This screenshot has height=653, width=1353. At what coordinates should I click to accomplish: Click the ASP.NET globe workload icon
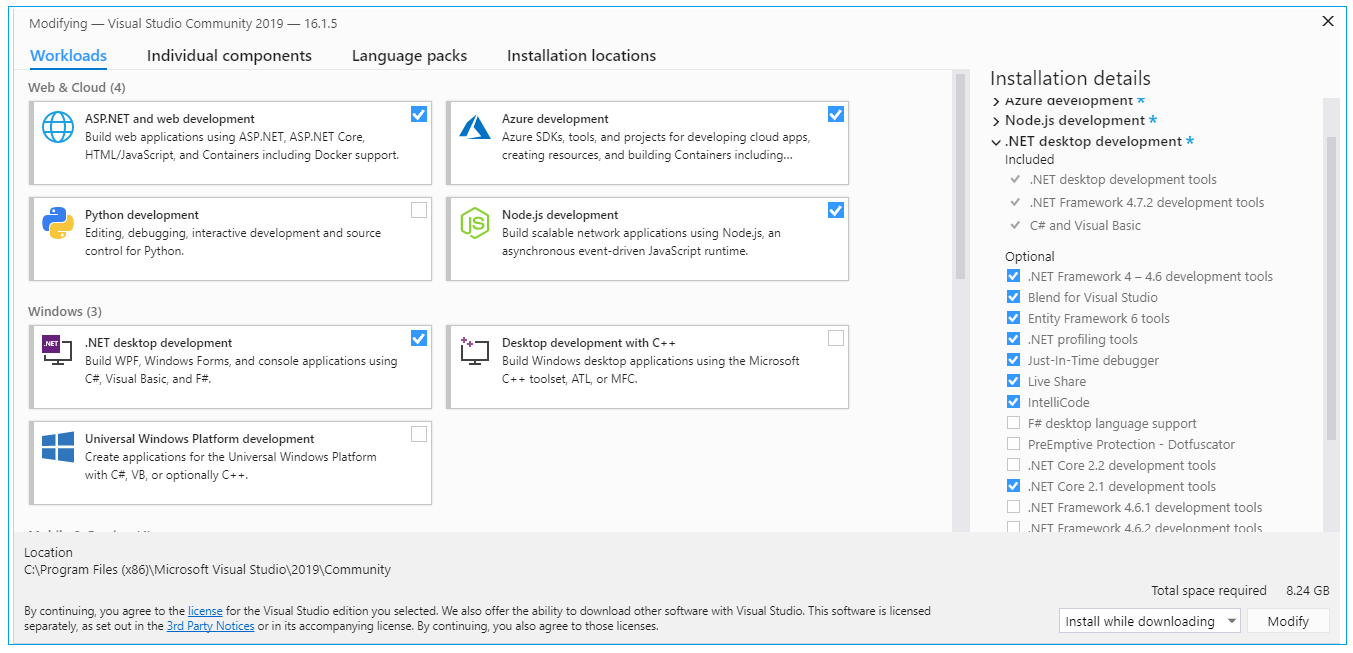click(58, 128)
